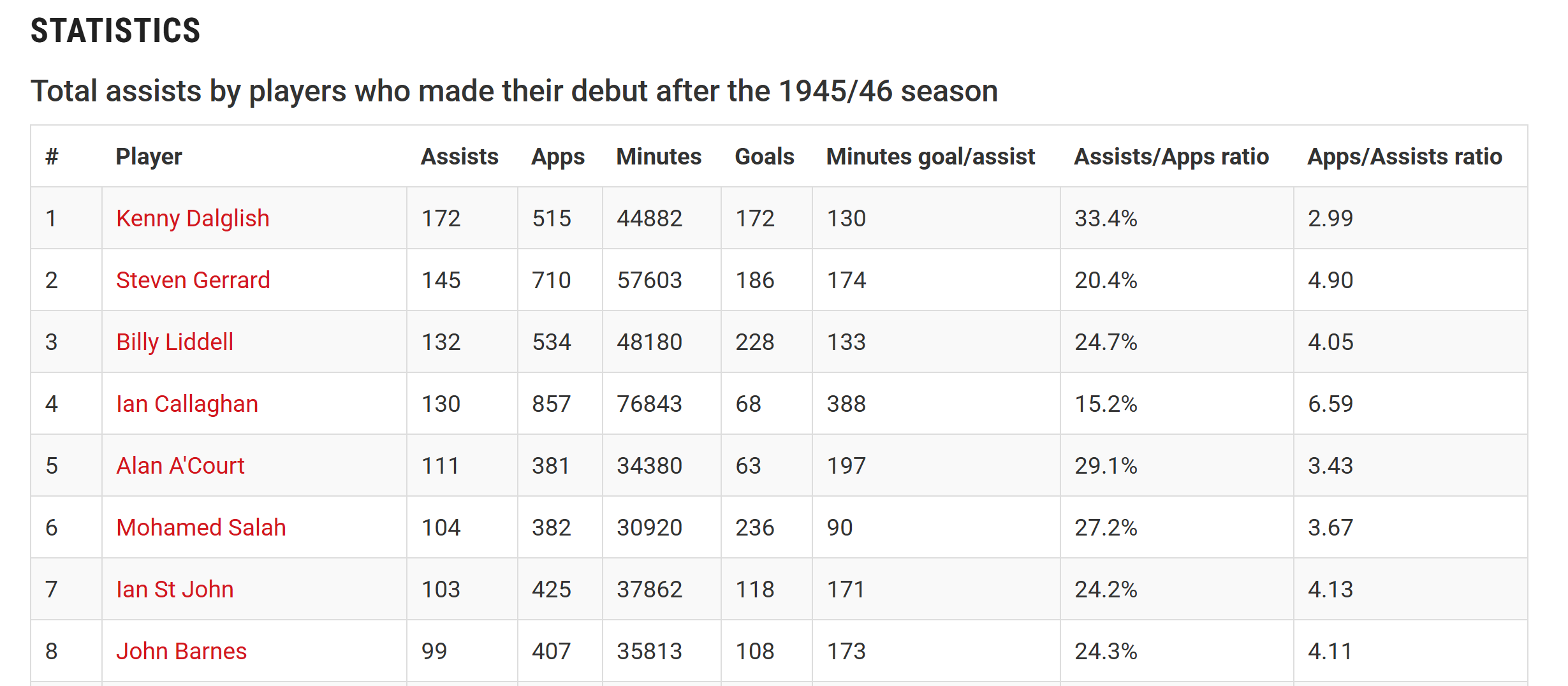Screen dimensions: 1568x686
Task: Open Mohamed Salah's player page
Action: pos(201,528)
